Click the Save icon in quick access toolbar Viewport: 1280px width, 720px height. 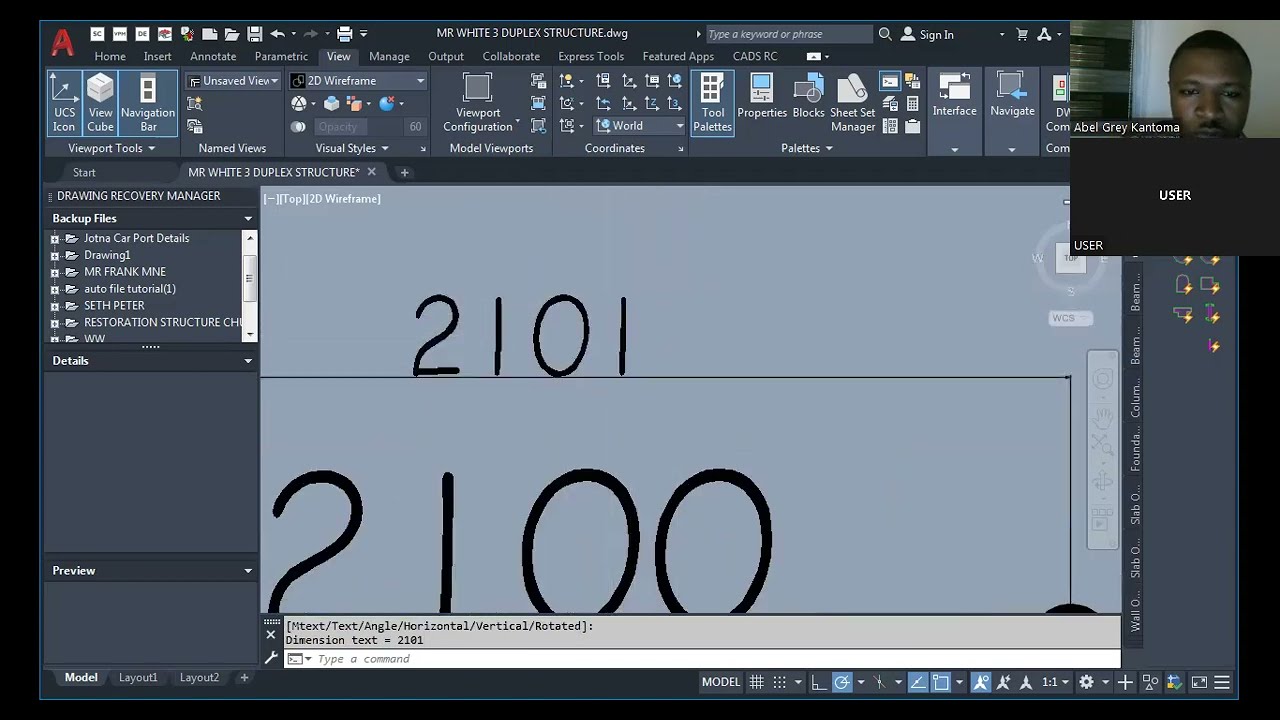click(254, 34)
